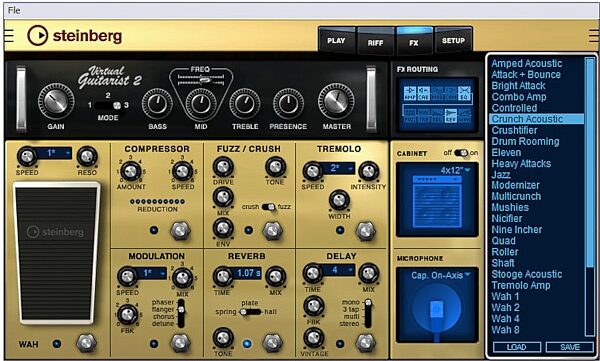This screenshot has width=600, height=361.
Task: Click the Steinberg logo
Action: [x=75, y=36]
